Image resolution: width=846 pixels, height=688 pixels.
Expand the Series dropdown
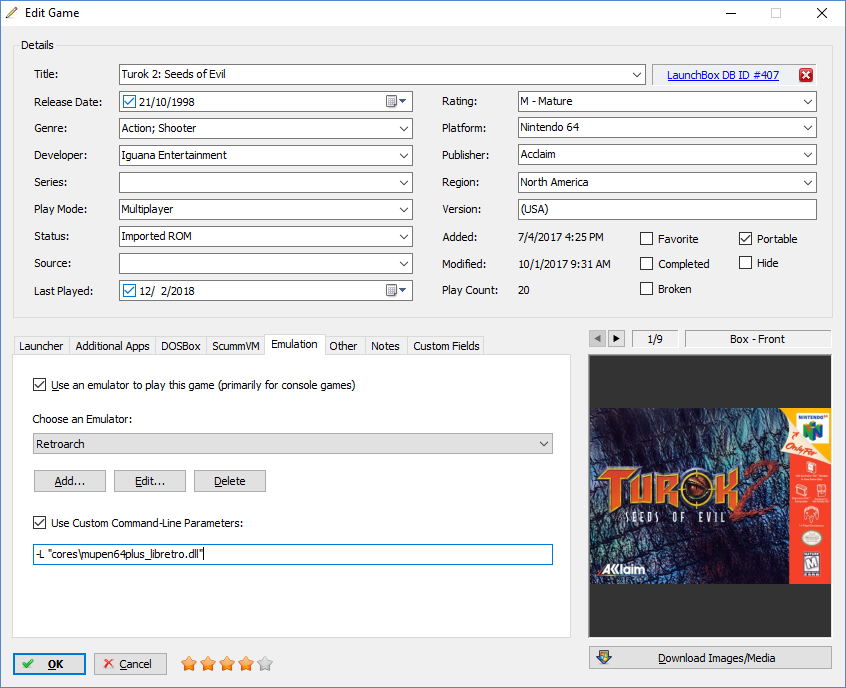point(404,182)
